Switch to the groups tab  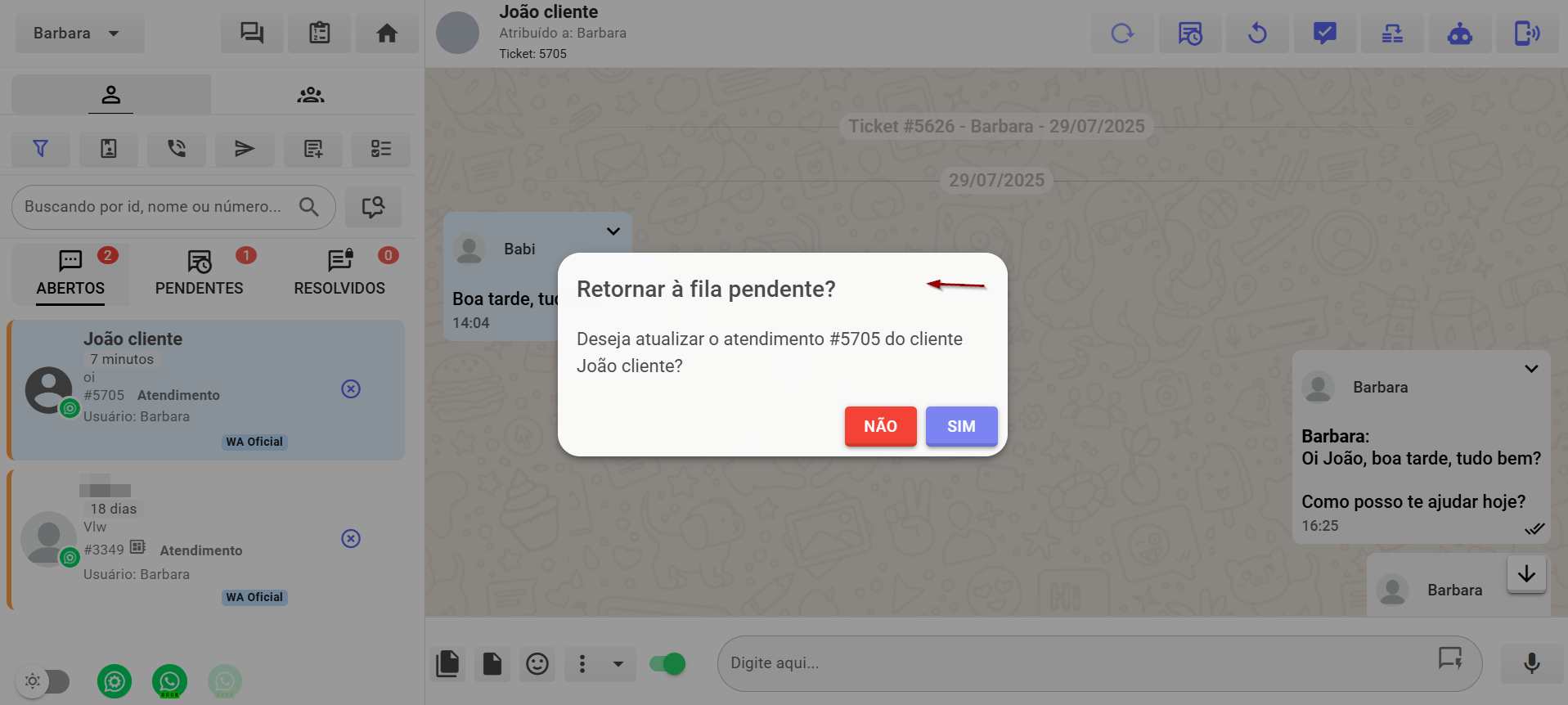click(x=311, y=95)
